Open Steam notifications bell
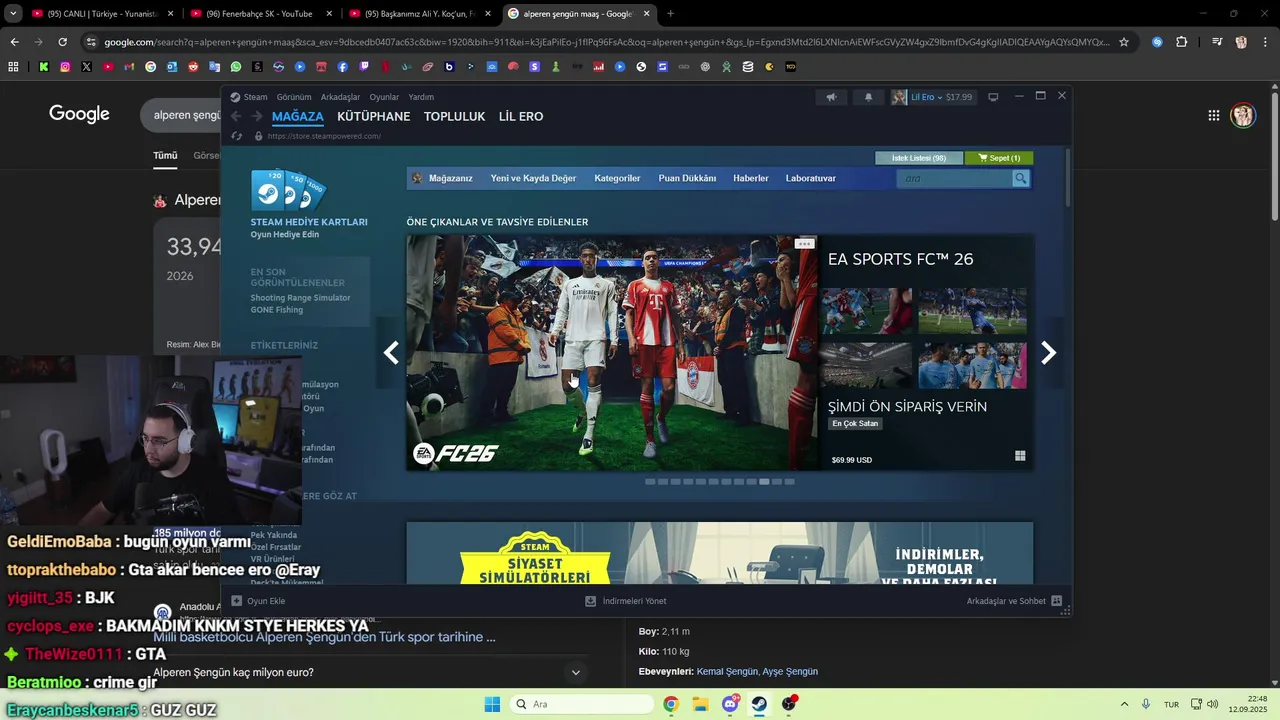Image resolution: width=1280 pixels, height=720 pixels. [x=868, y=97]
